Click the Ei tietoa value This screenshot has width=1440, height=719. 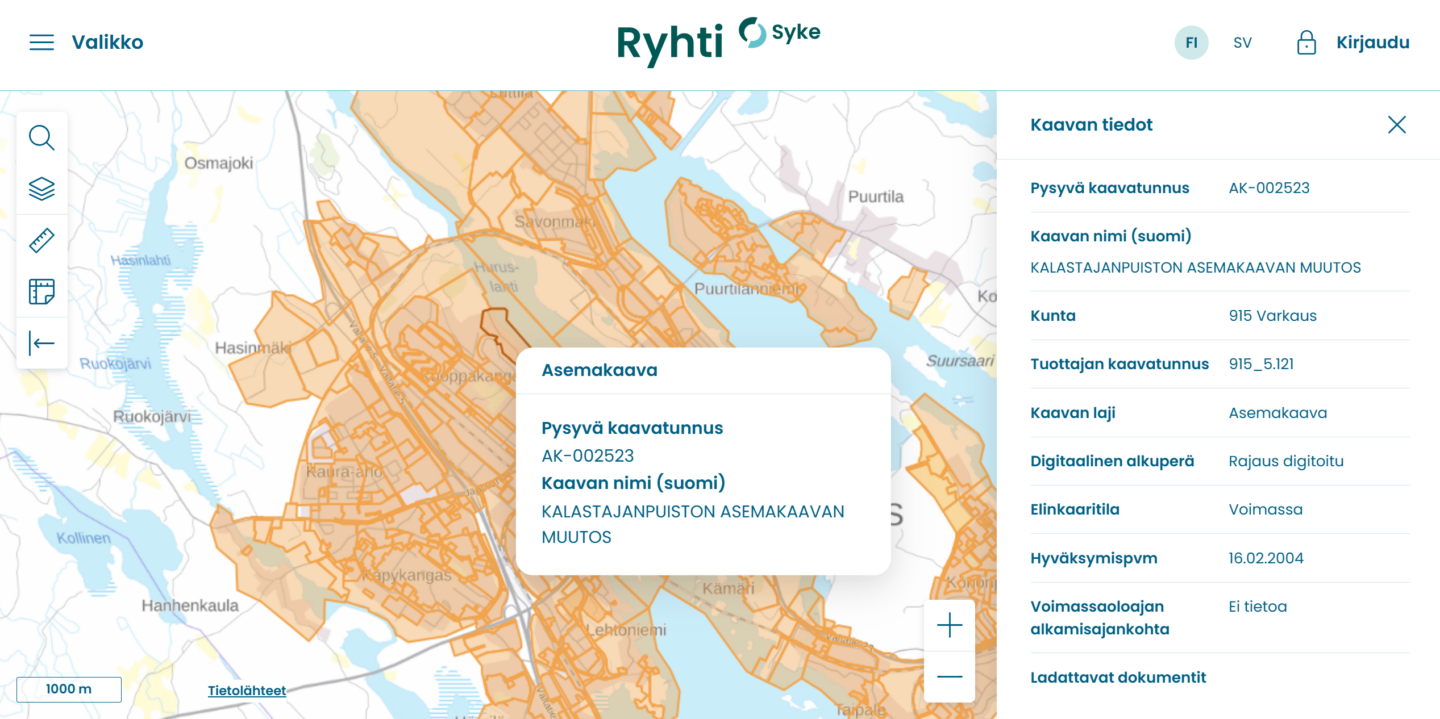pos(1257,606)
